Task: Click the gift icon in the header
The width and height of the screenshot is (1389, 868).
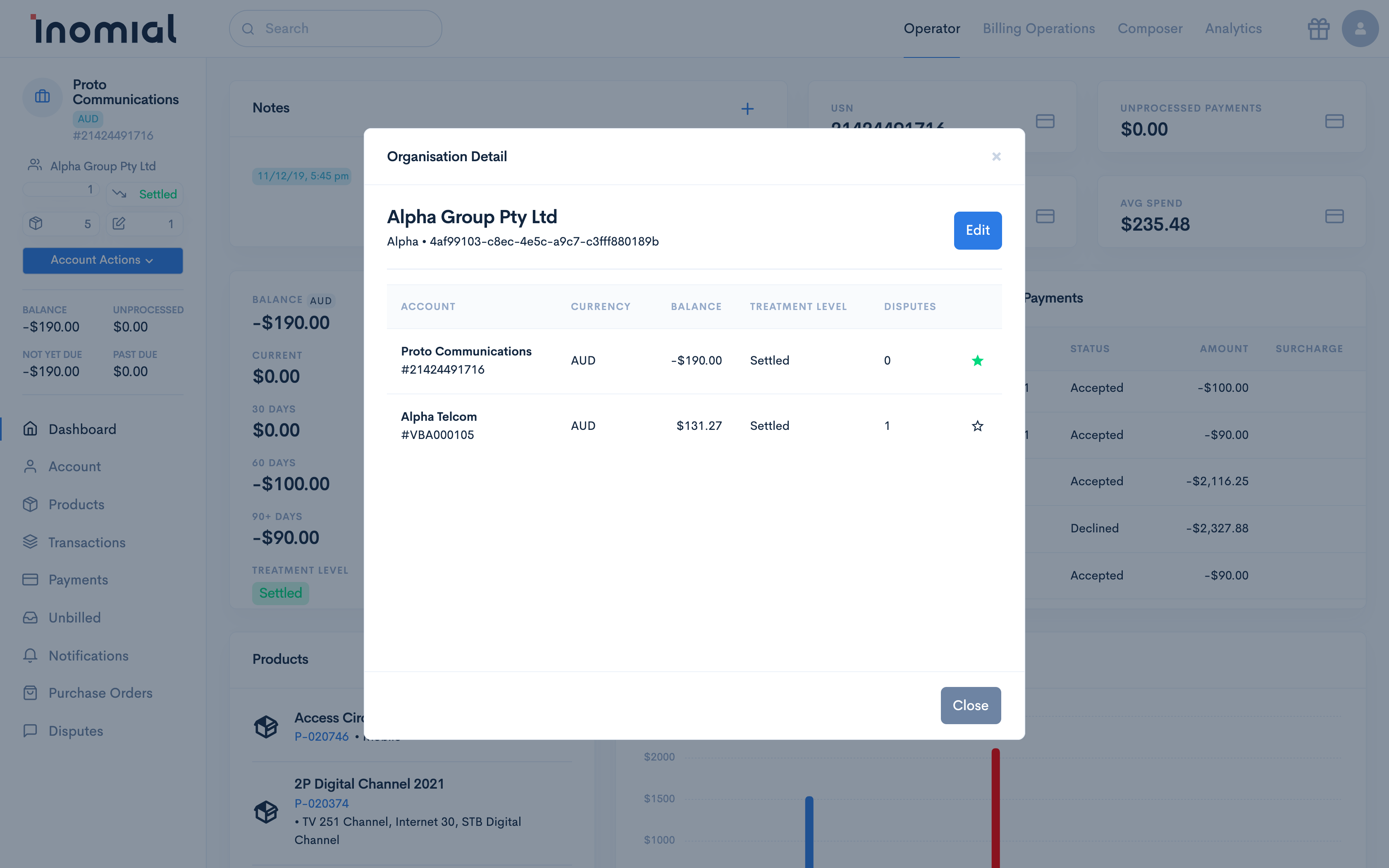Action: pos(1318,29)
